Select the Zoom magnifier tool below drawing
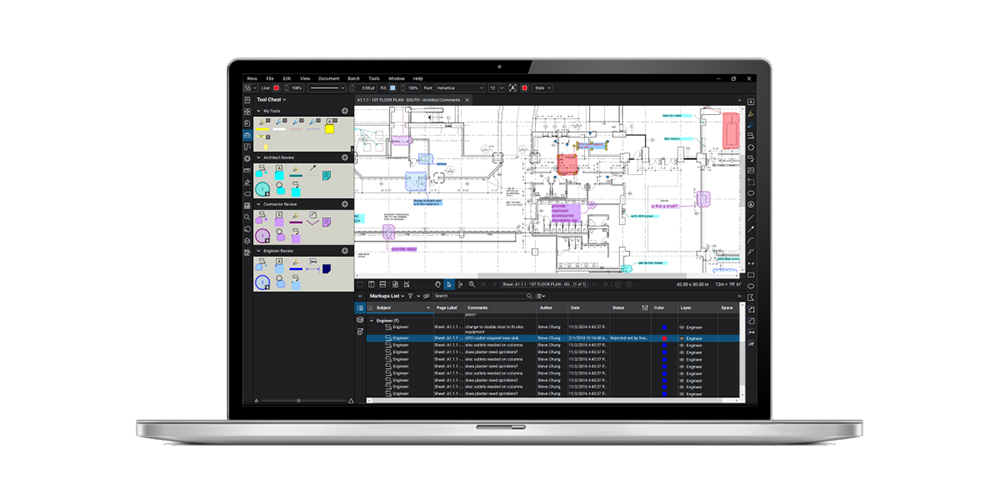This screenshot has width=1000, height=500. point(472,284)
